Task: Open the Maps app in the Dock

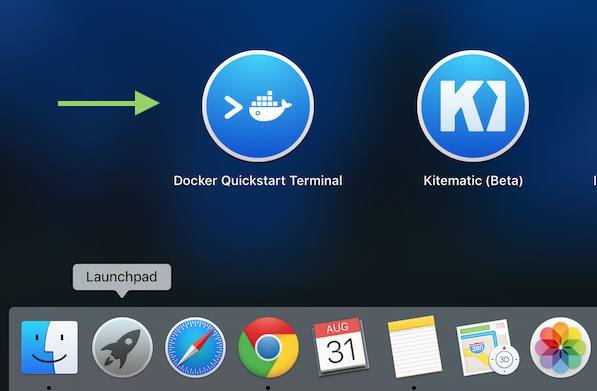Action: click(487, 347)
